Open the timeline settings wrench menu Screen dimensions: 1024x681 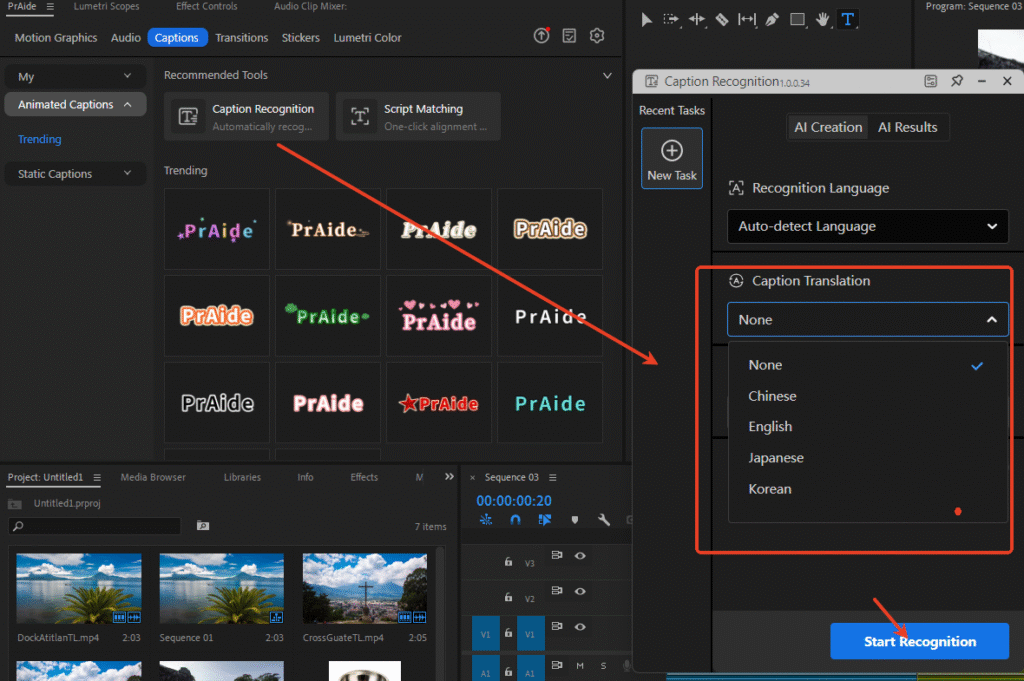[x=604, y=520]
